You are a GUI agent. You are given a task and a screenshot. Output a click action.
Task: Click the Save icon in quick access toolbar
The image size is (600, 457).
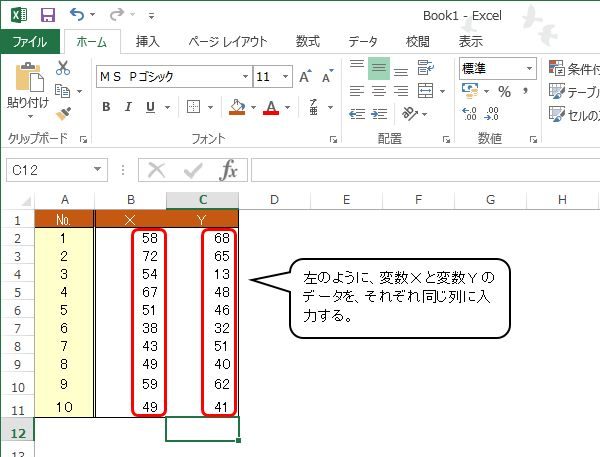(x=47, y=15)
